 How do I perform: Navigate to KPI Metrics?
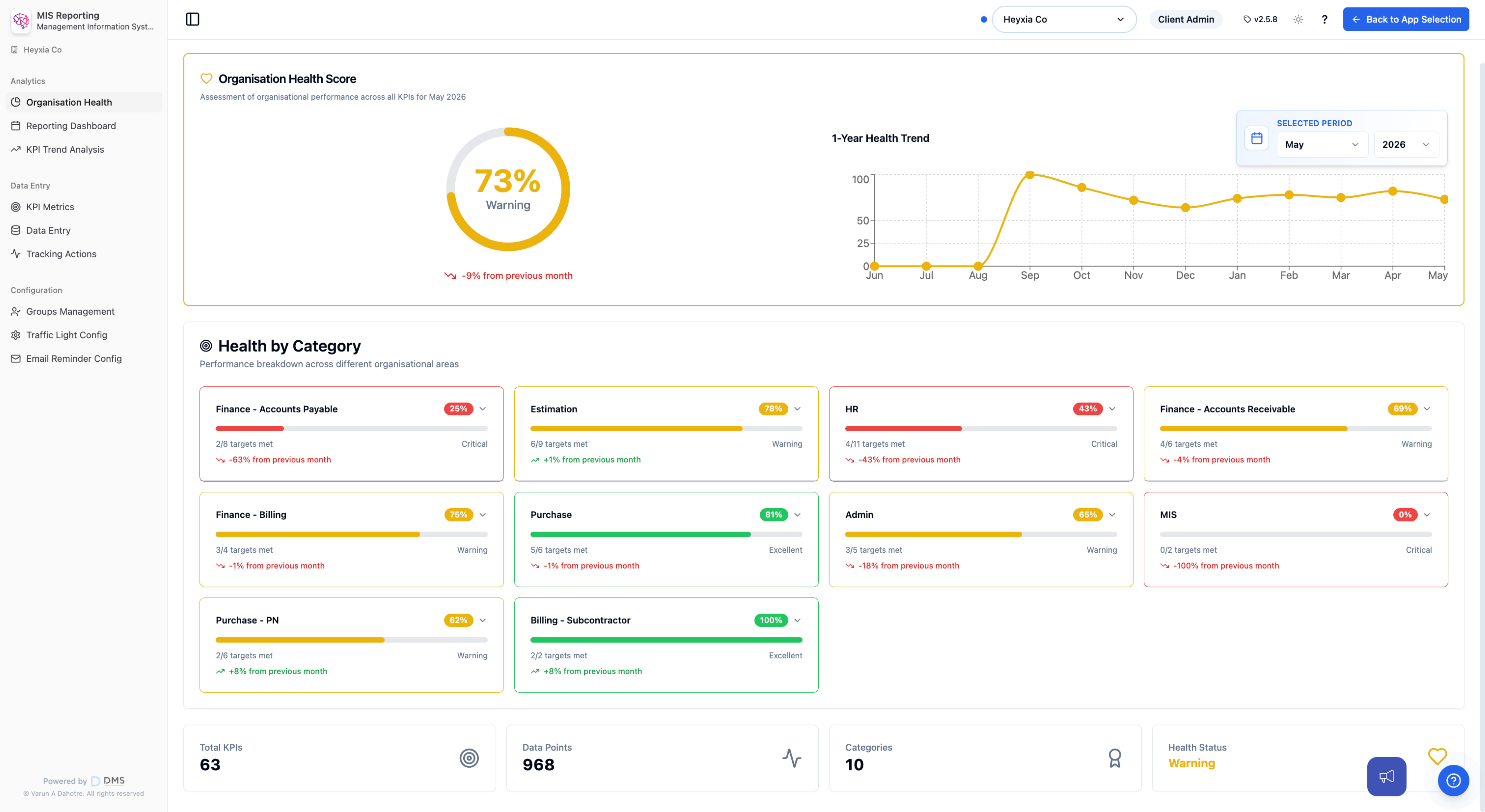click(84, 207)
